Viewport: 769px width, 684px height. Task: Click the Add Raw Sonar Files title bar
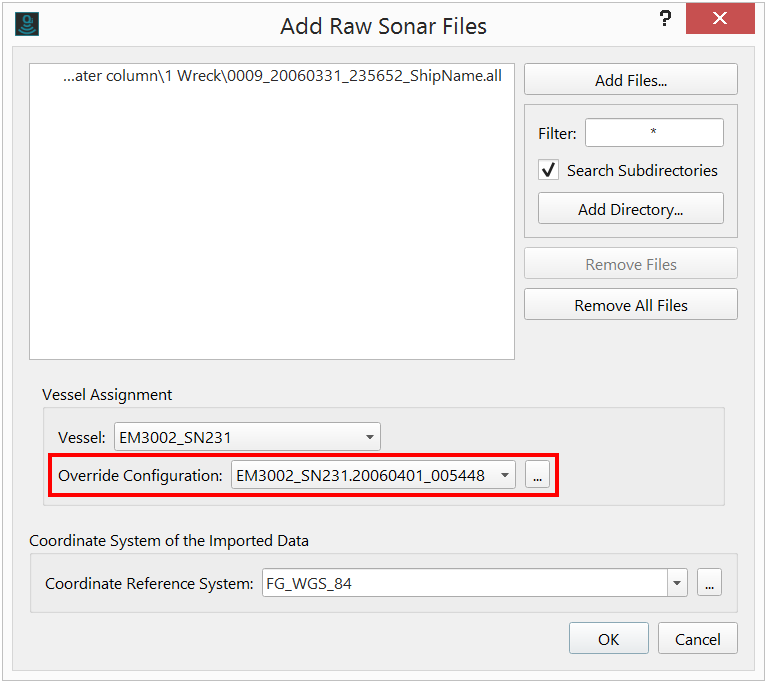coord(383,26)
